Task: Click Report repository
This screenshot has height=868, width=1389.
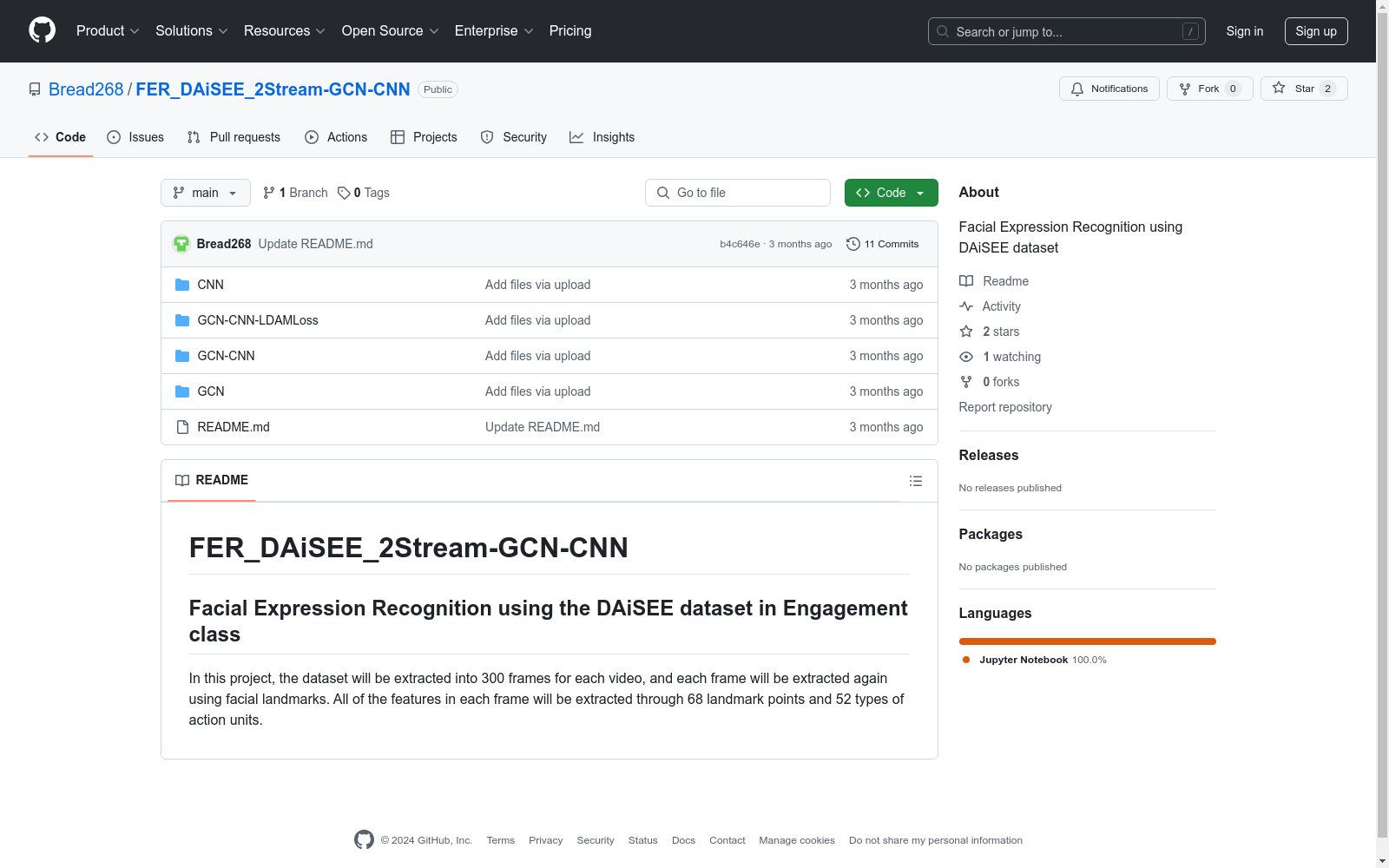Action: [x=1005, y=407]
